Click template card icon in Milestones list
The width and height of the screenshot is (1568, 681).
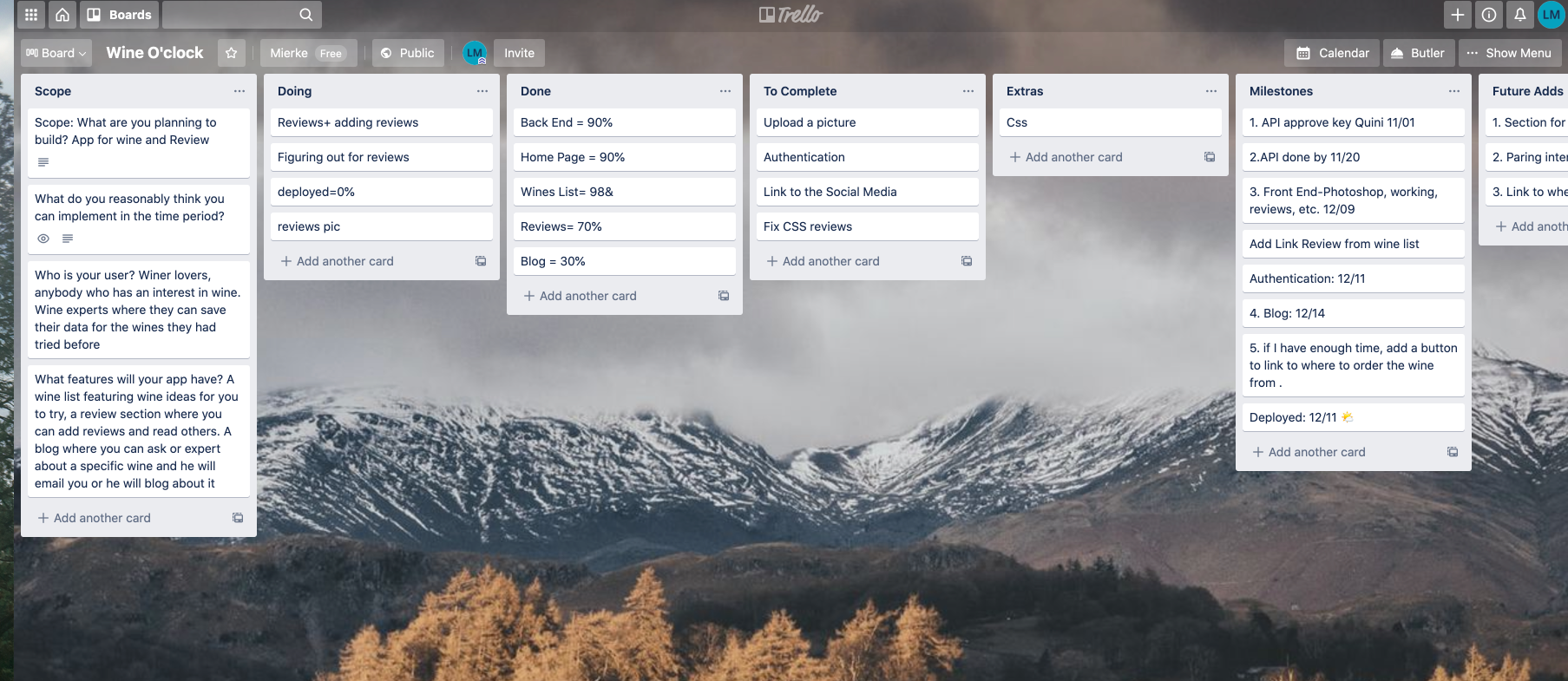tap(1453, 452)
